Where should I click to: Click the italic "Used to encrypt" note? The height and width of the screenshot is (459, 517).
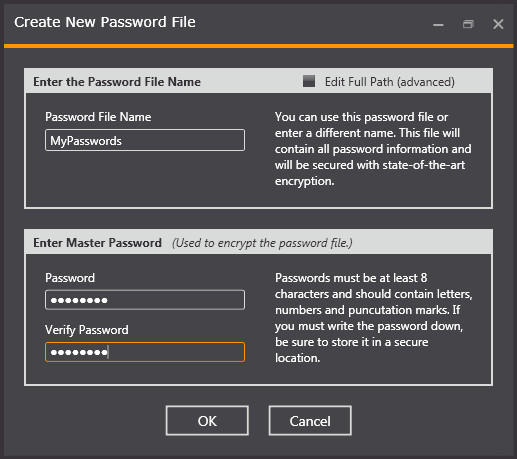262,243
